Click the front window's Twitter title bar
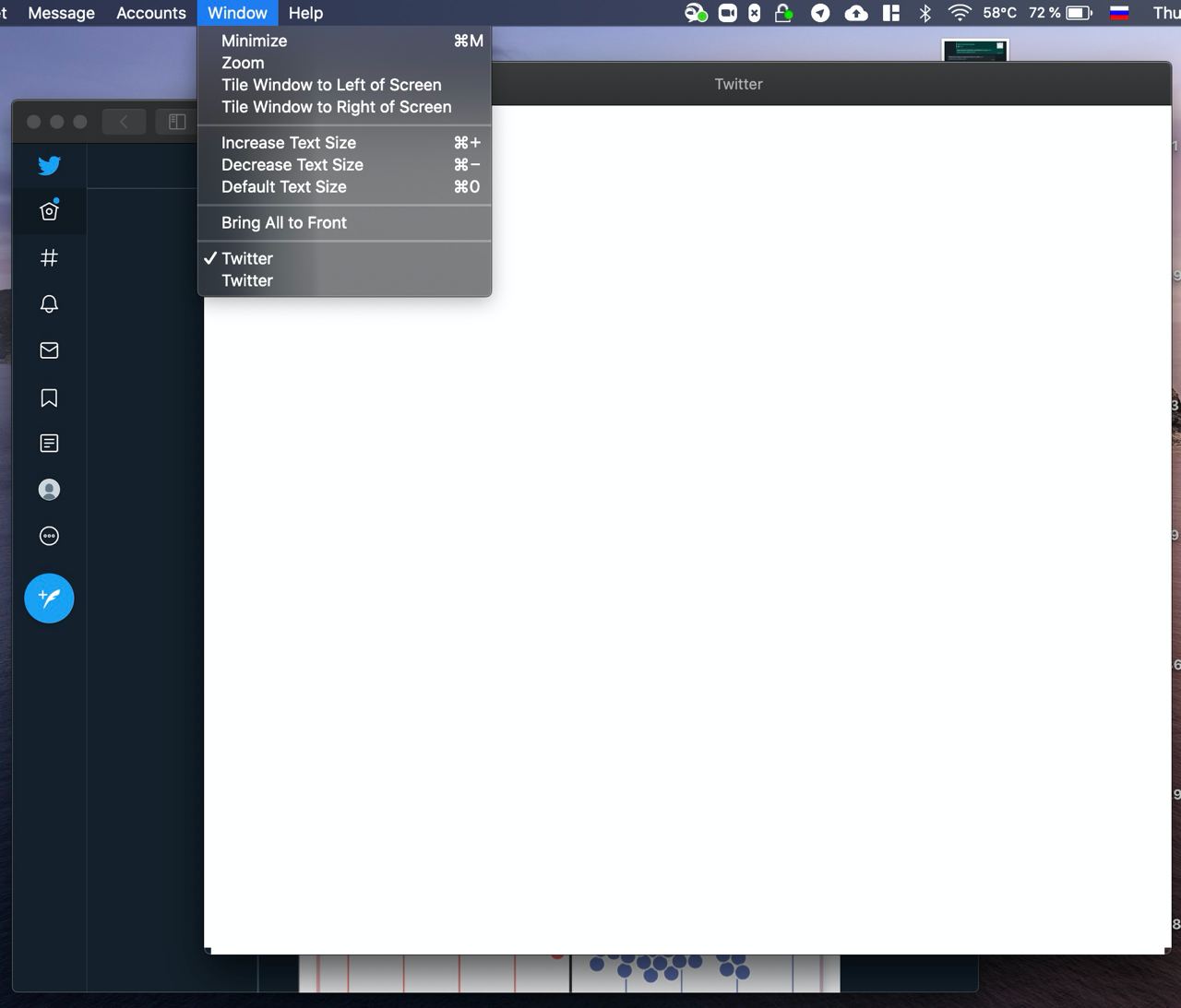 click(738, 84)
